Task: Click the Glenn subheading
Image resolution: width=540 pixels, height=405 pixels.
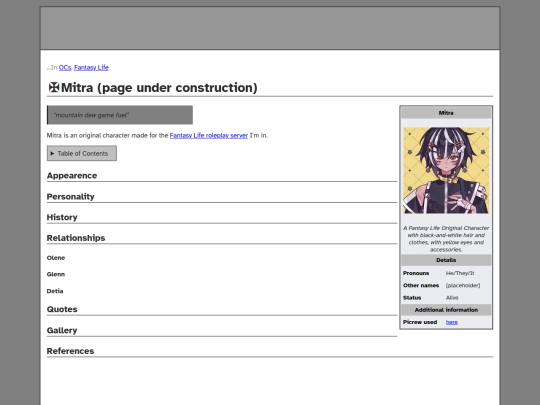Action: 56,274
